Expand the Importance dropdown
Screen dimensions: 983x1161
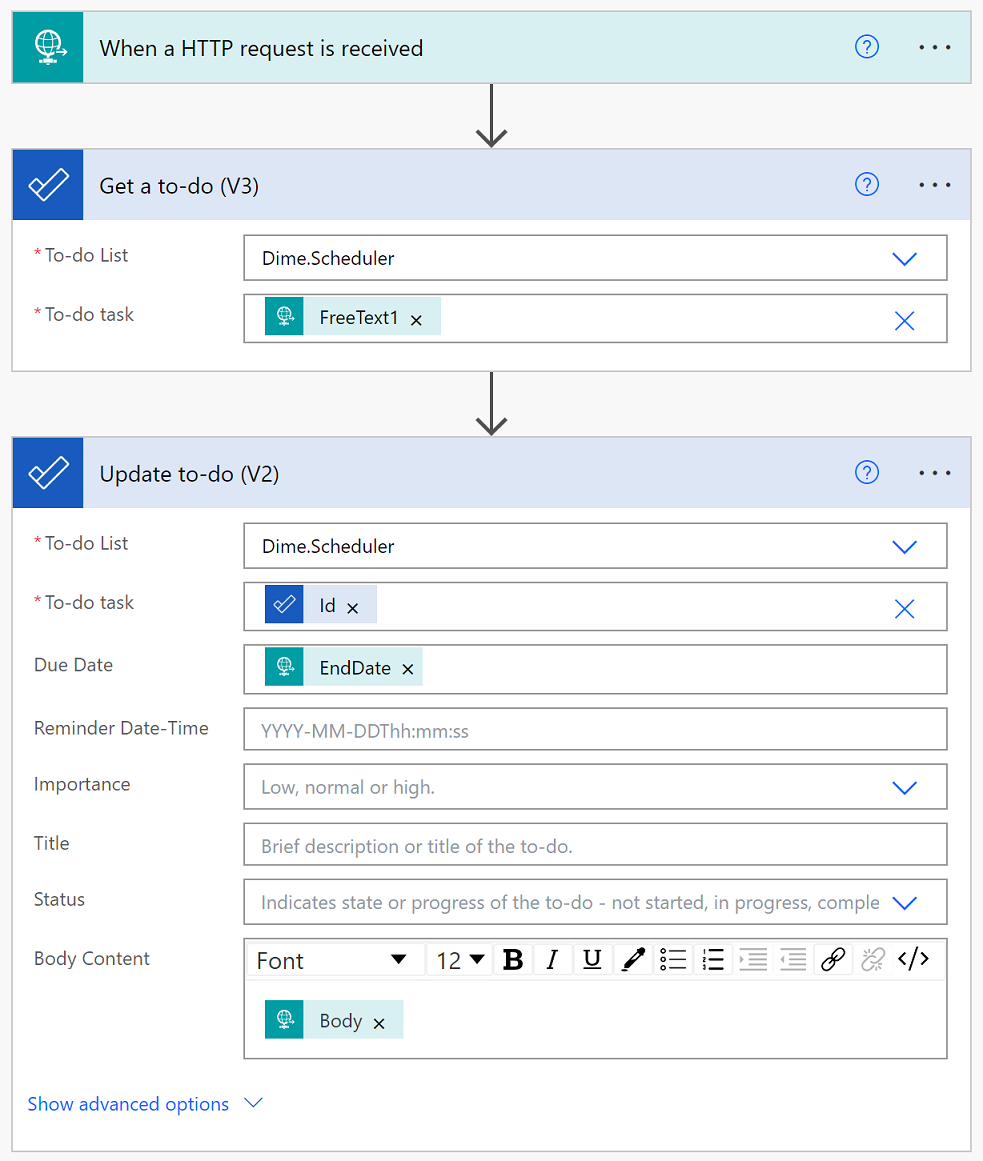[x=904, y=788]
